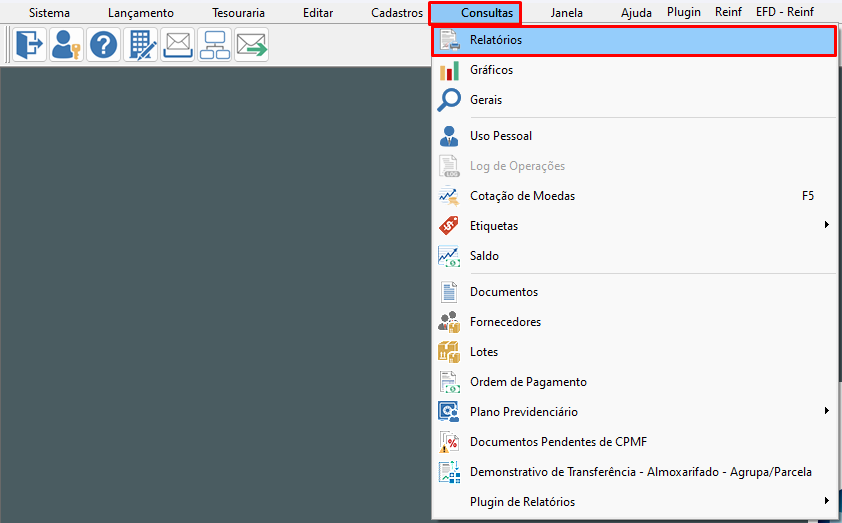Click the Lotes boxes icon

449,352
